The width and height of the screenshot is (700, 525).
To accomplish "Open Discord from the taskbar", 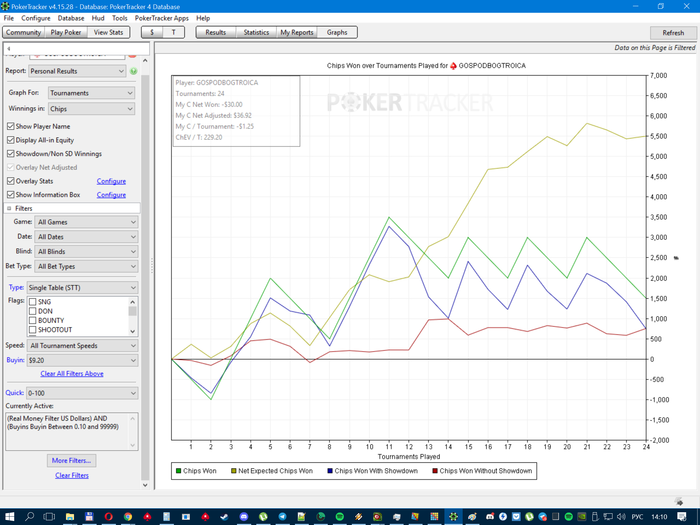I will (244, 517).
